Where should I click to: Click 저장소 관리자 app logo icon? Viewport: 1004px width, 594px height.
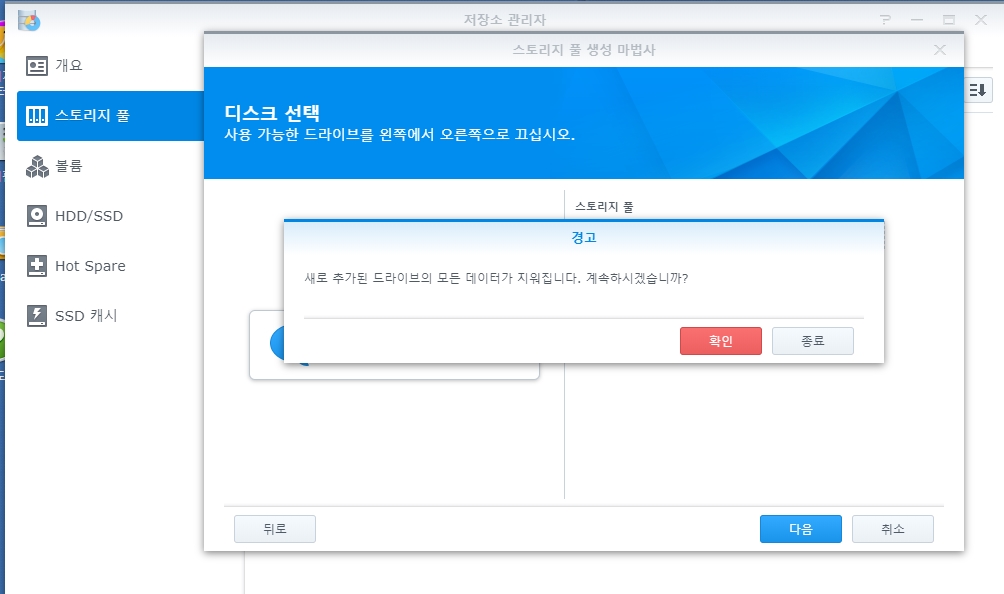(29, 20)
